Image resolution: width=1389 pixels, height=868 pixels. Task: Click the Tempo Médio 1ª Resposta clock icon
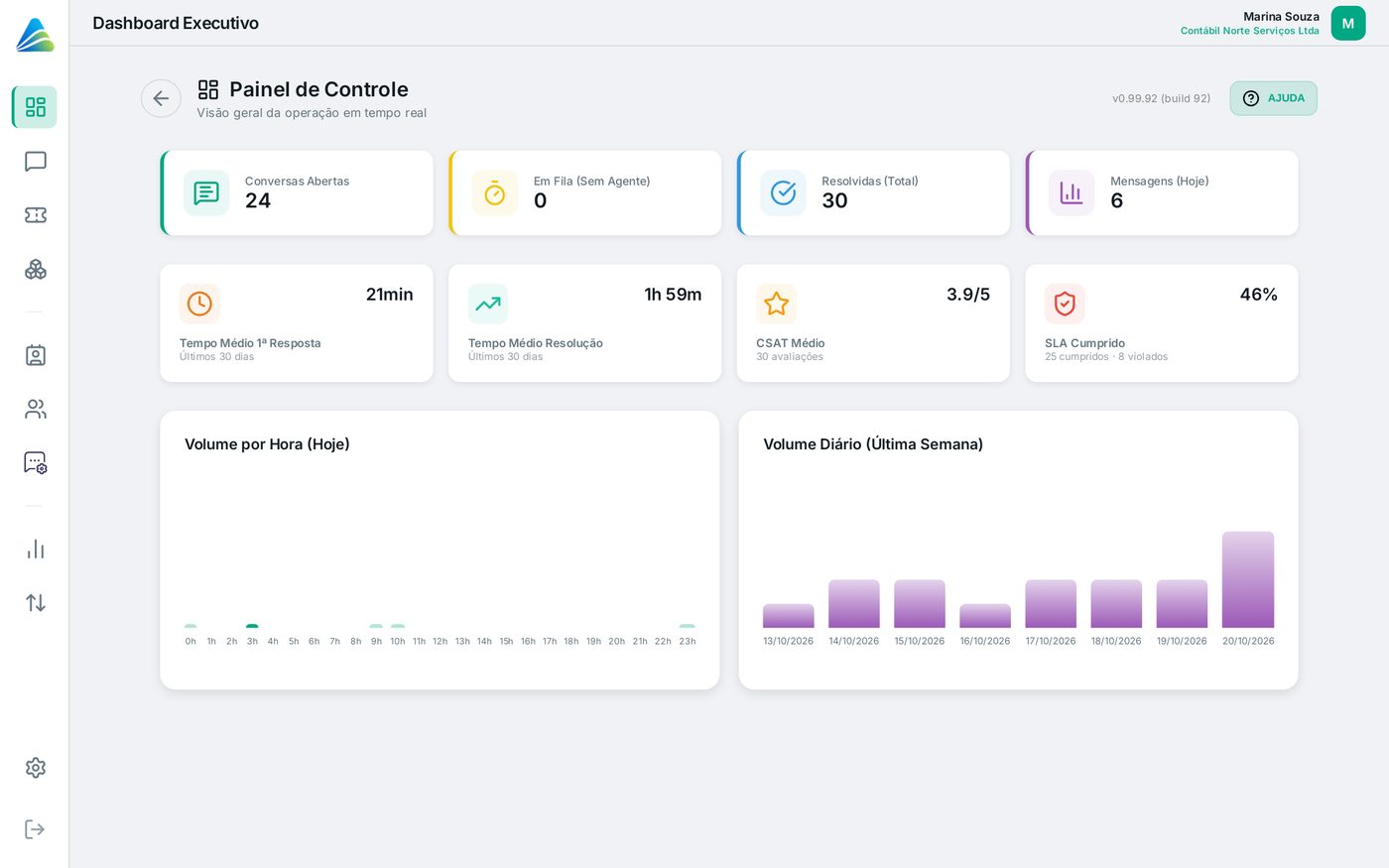pyautogui.click(x=199, y=304)
